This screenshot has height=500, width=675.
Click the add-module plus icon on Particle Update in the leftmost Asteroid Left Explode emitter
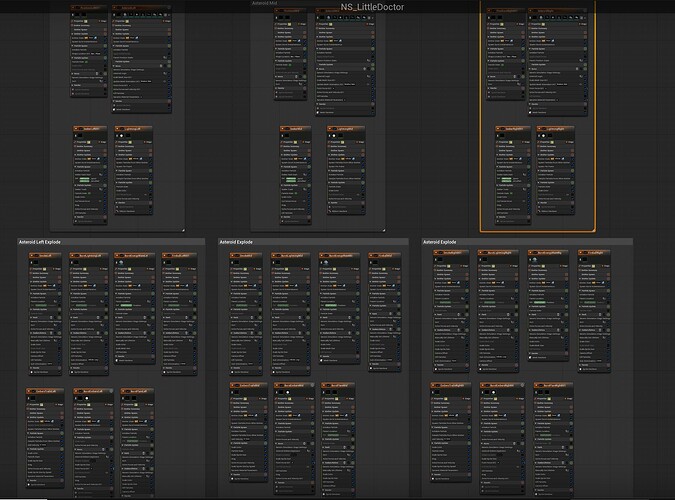click(x=57, y=308)
